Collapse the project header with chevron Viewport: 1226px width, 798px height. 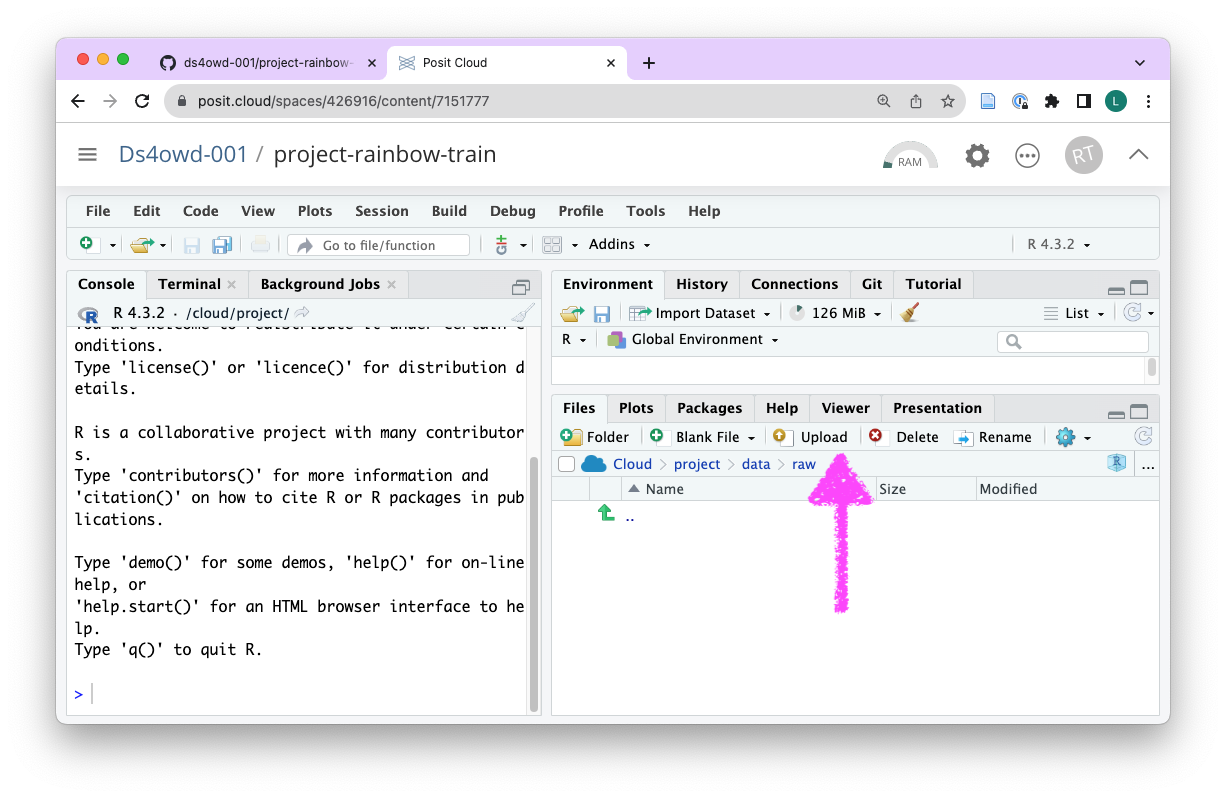[x=1138, y=154]
